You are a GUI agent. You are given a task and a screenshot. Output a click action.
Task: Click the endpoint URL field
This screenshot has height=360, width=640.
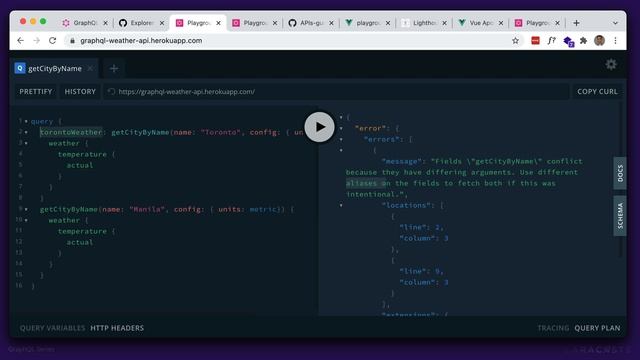[337, 91]
